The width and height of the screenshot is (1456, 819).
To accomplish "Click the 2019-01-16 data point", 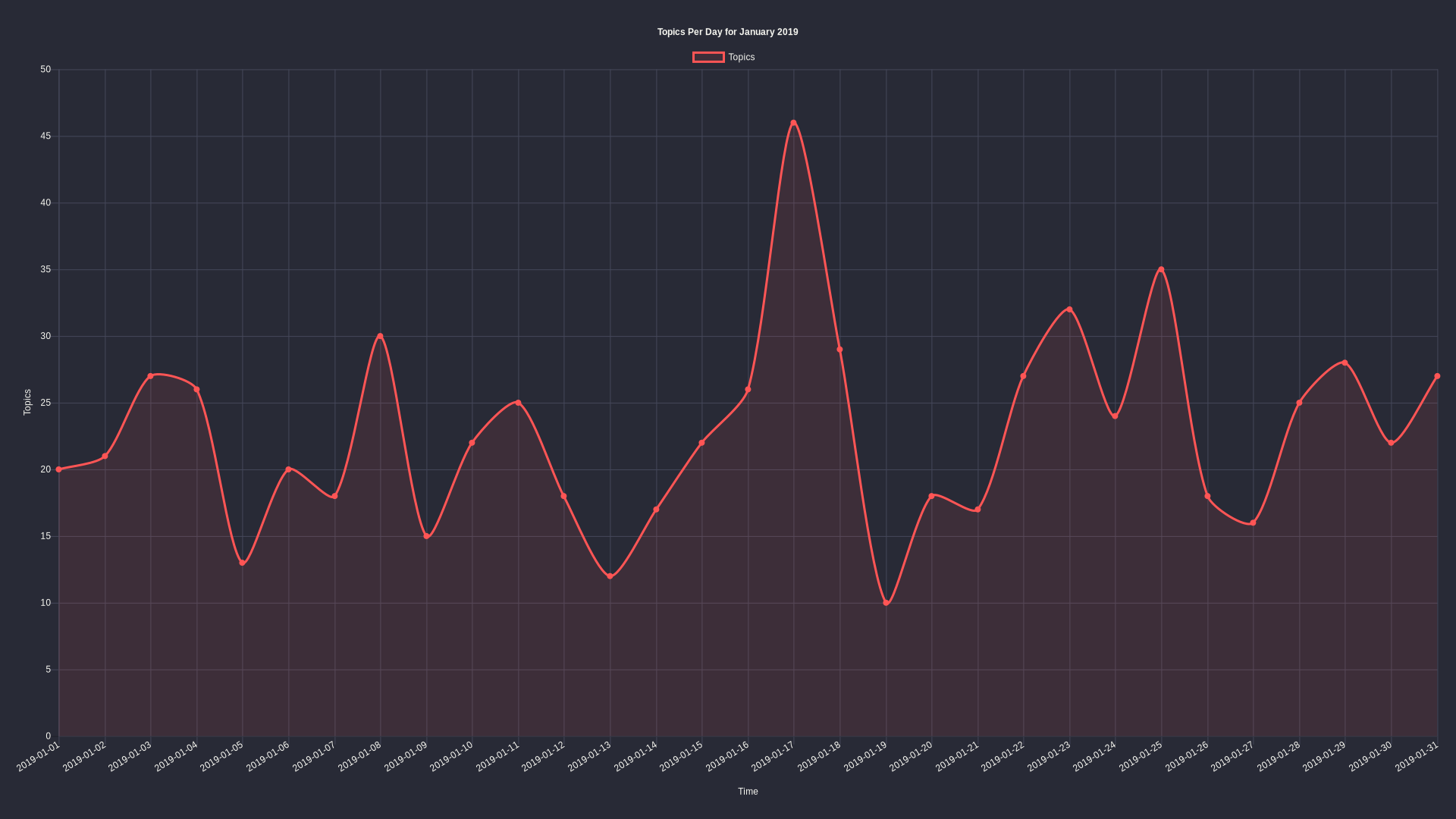I will (748, 390).
